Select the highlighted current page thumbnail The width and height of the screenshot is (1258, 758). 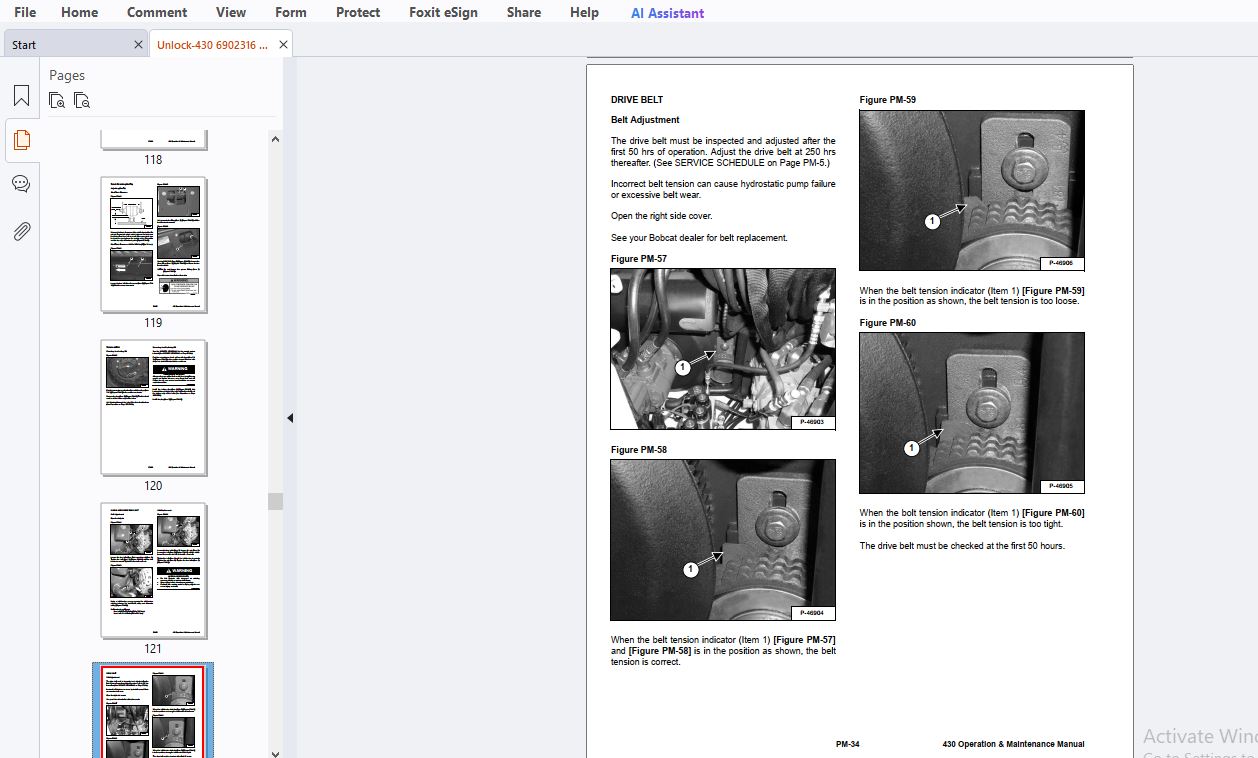[x=153, y=711]
